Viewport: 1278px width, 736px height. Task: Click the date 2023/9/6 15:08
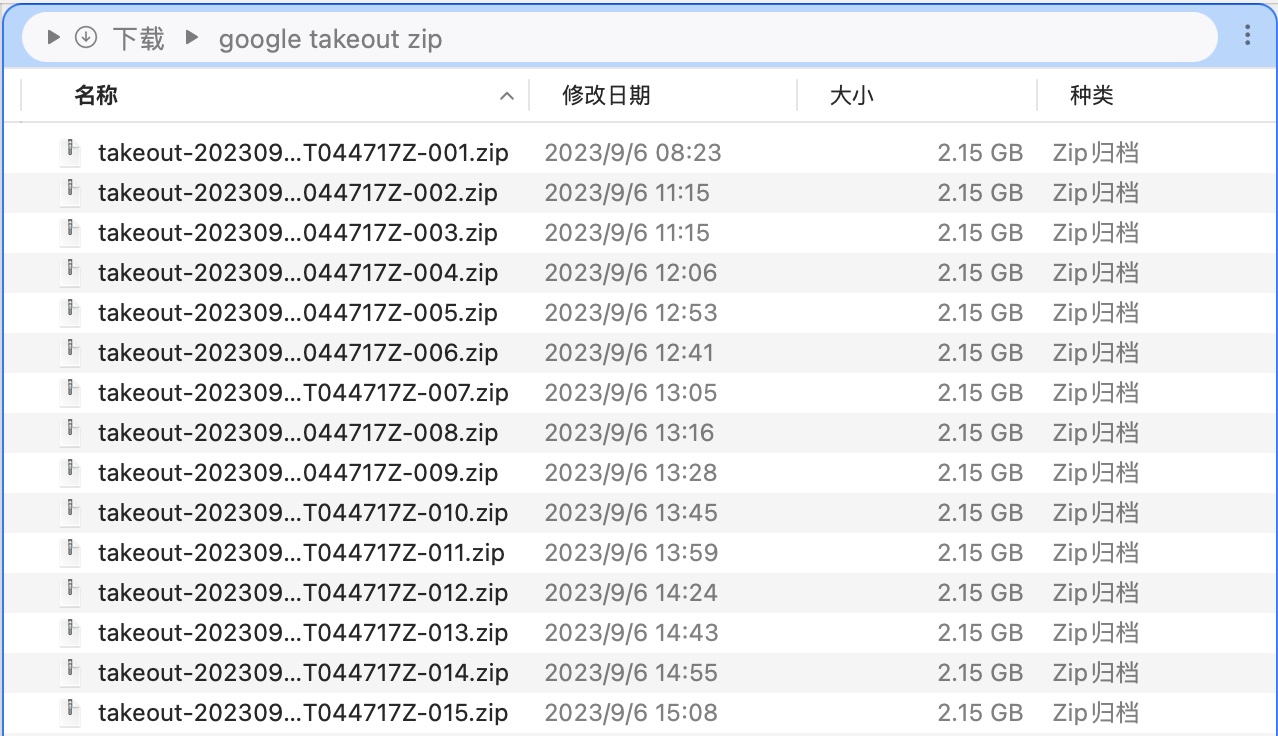point(630,713)
